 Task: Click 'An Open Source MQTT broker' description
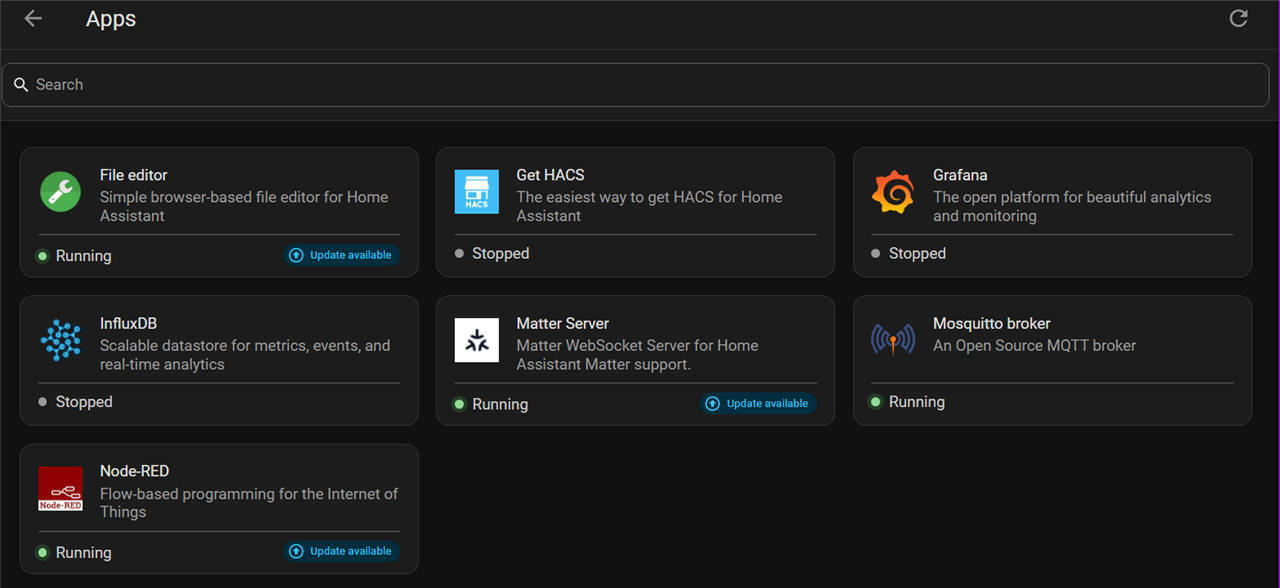(x=1035, y=346)
